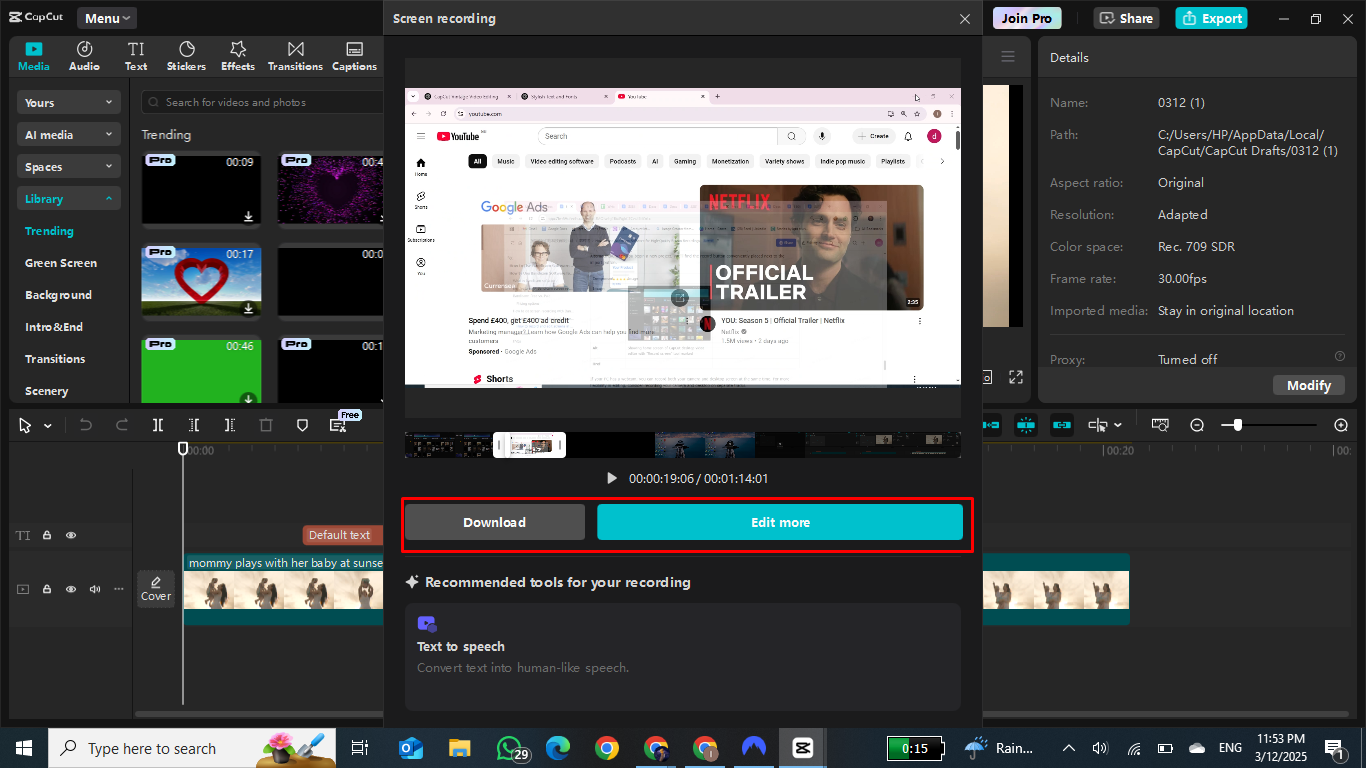
Task: Lock the video track using the lock icon
Action: 46,589
